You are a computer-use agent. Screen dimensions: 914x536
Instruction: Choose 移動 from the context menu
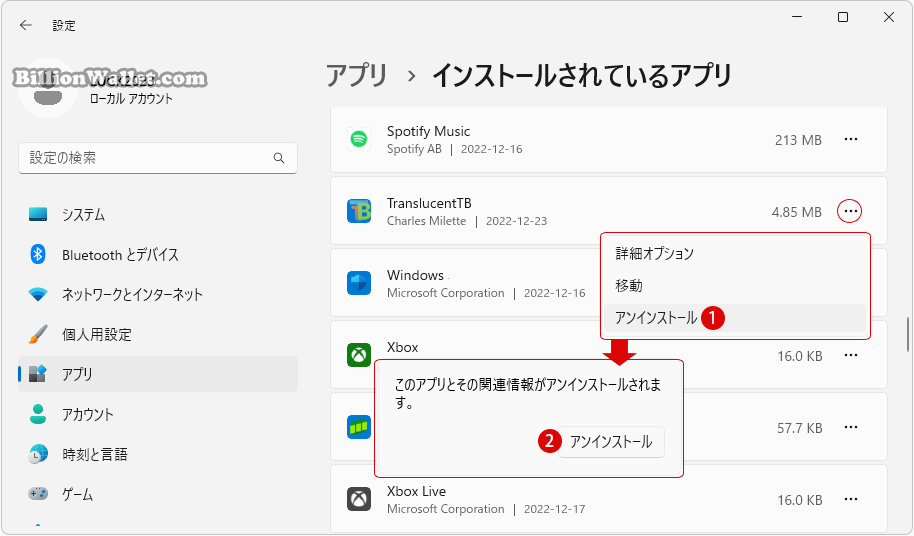pos(735,285)
